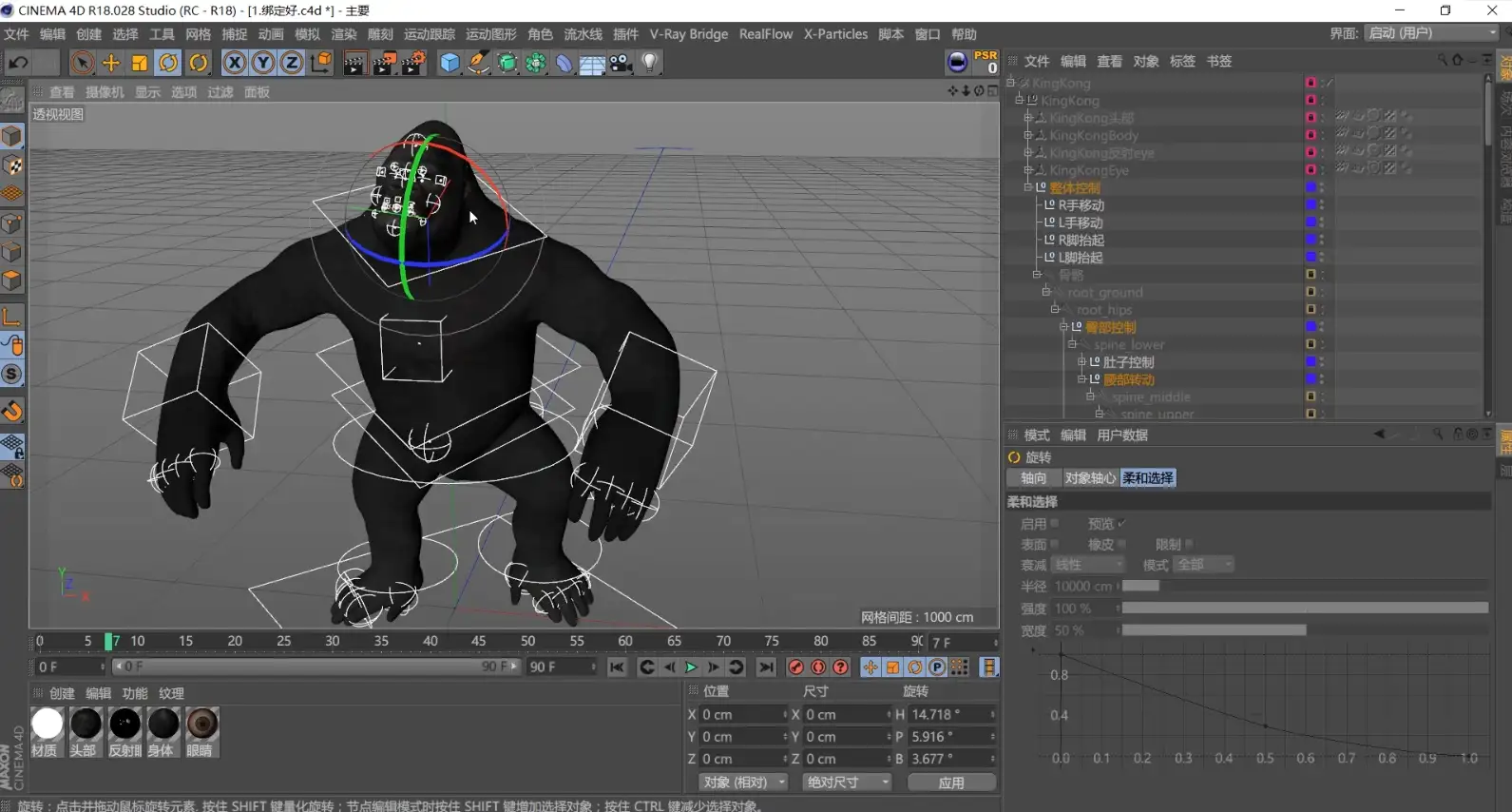Open the 运动图形 menu

pos(491,34)
